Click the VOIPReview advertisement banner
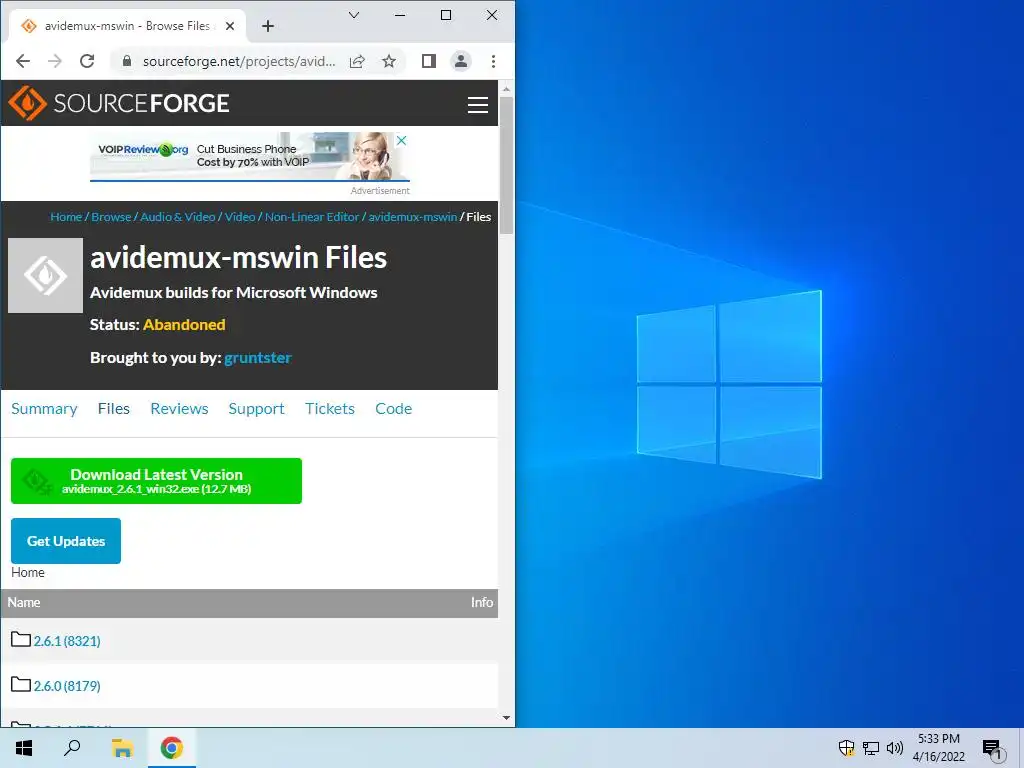This screenshot has width=1024, height=768. click(249, 156)
